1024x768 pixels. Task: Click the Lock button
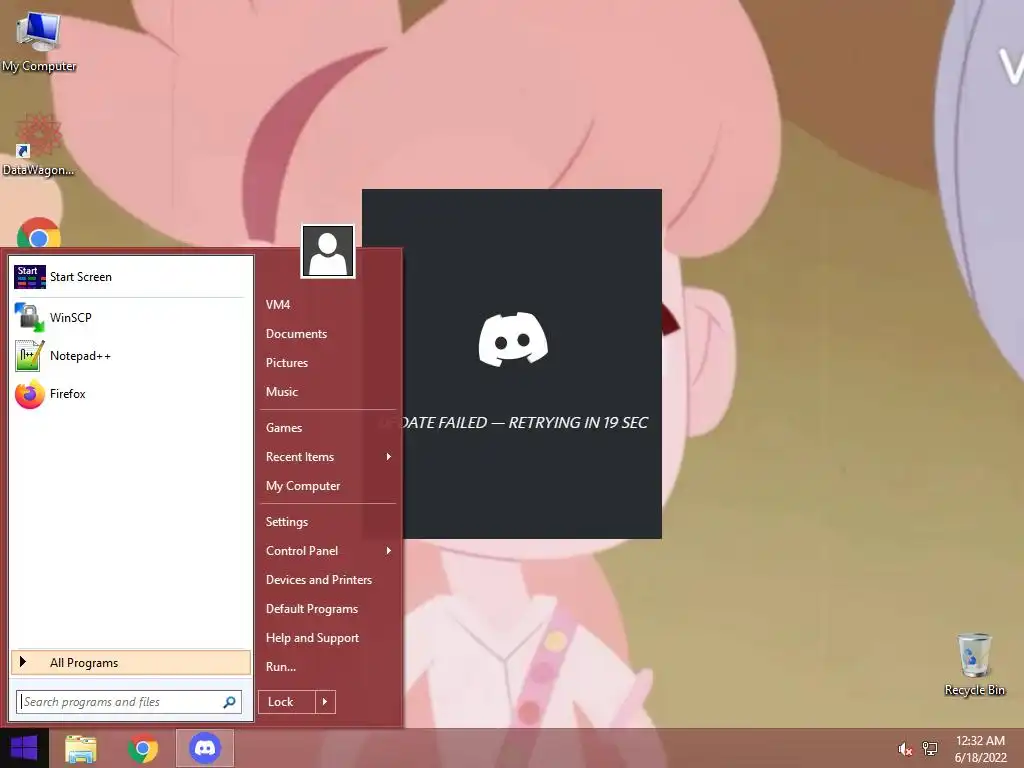point(287,702)
